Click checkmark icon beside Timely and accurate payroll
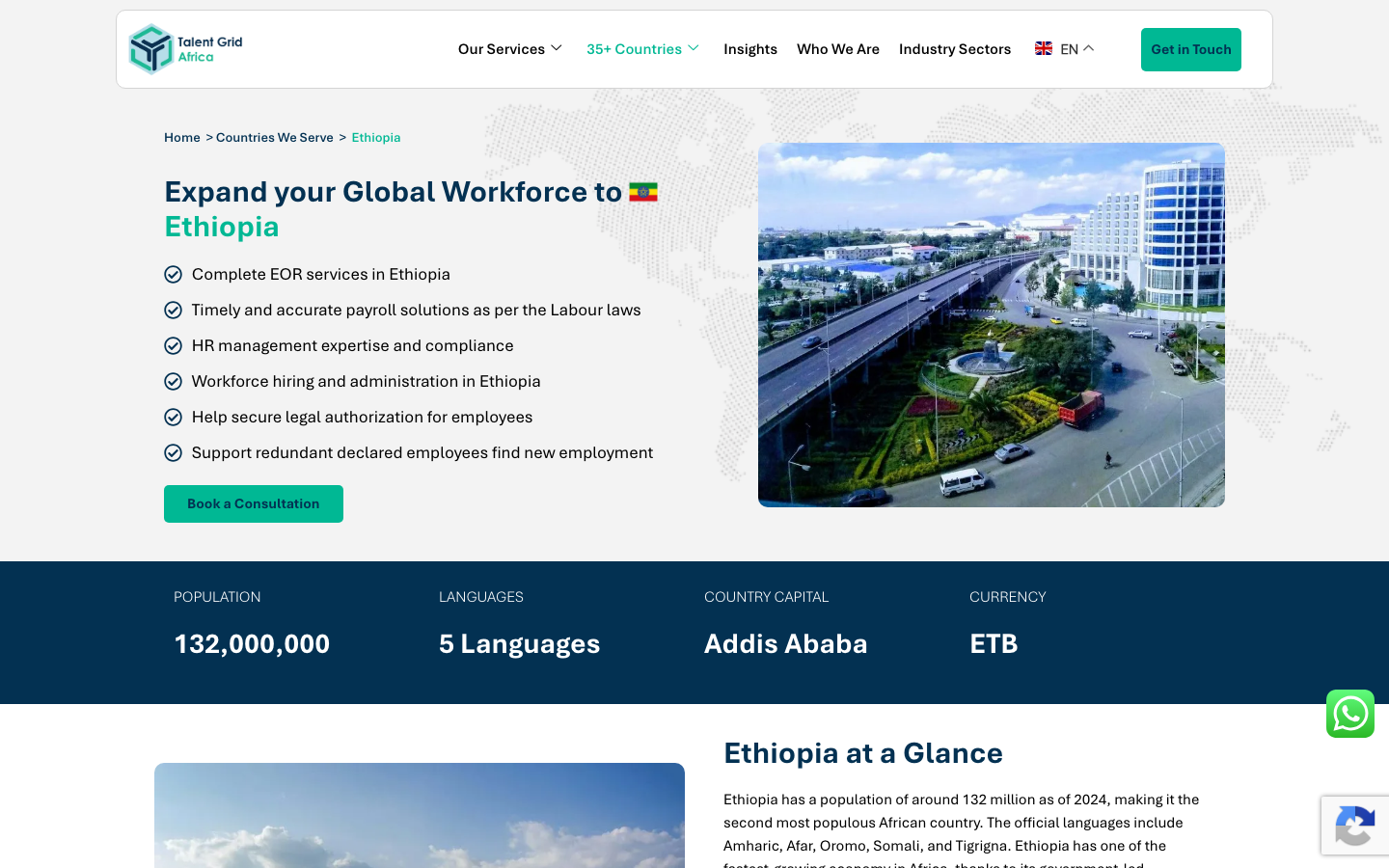This screenshot has width=1389, height=868. point(174,311)
